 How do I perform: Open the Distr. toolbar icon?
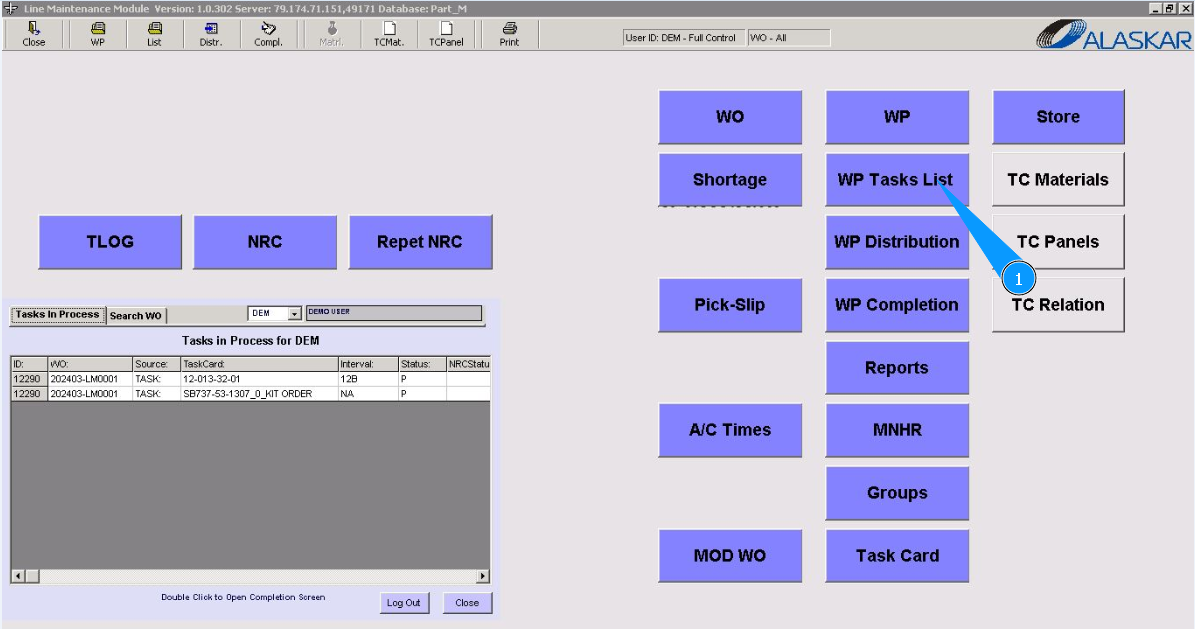point(211,34)
